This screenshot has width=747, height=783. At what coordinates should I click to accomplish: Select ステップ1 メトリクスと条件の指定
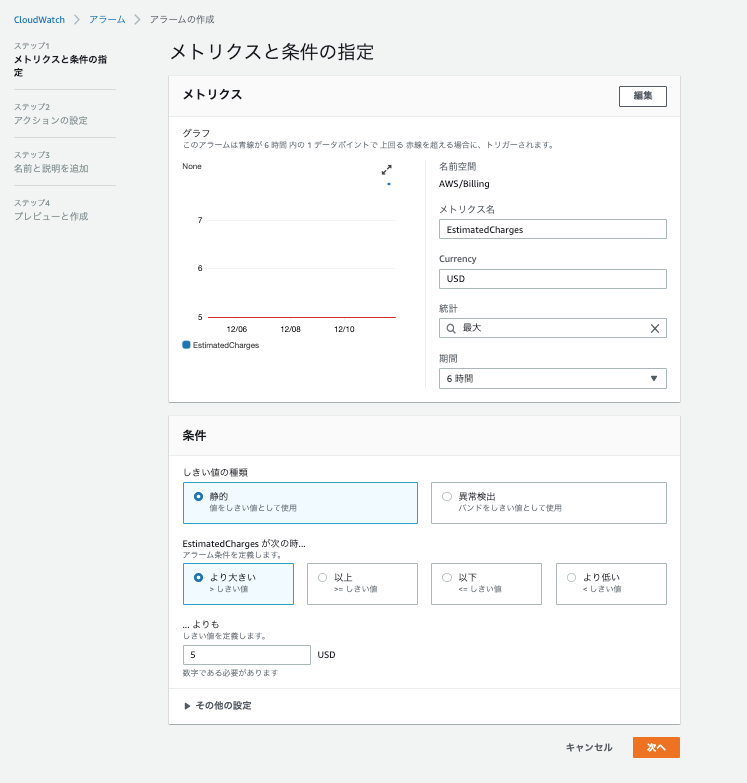click(60, 59)
